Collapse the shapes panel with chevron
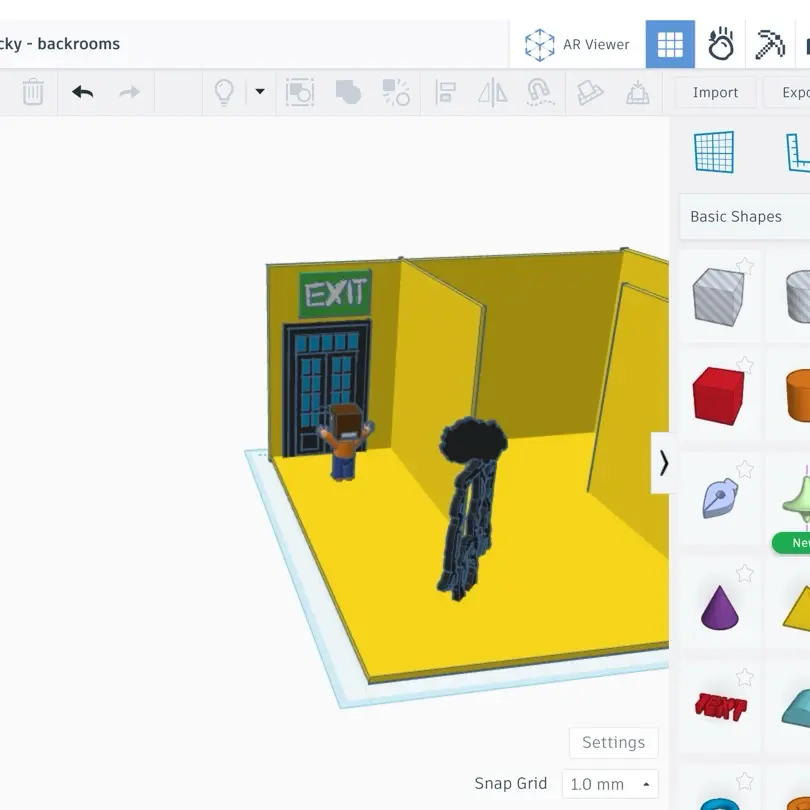The height and width of the screenshot is (810, 810). (663, 463)
